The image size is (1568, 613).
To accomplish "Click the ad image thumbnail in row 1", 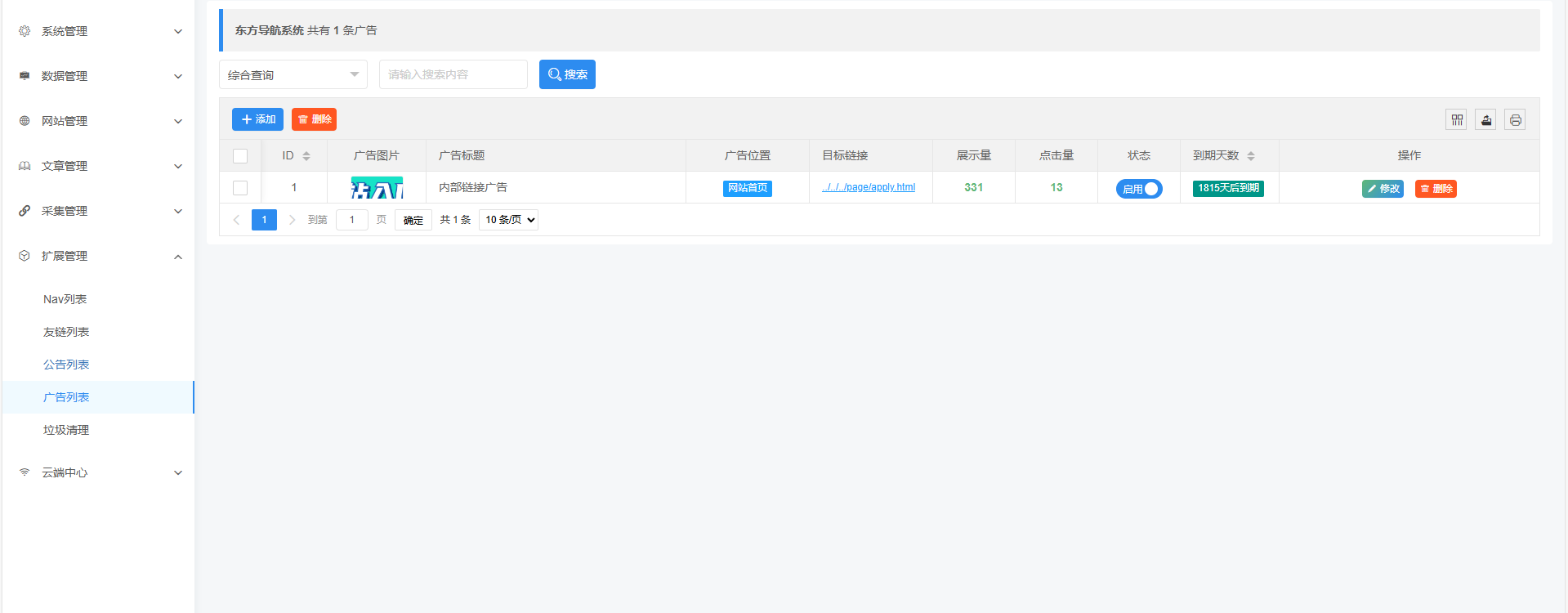I will [377, 188].
